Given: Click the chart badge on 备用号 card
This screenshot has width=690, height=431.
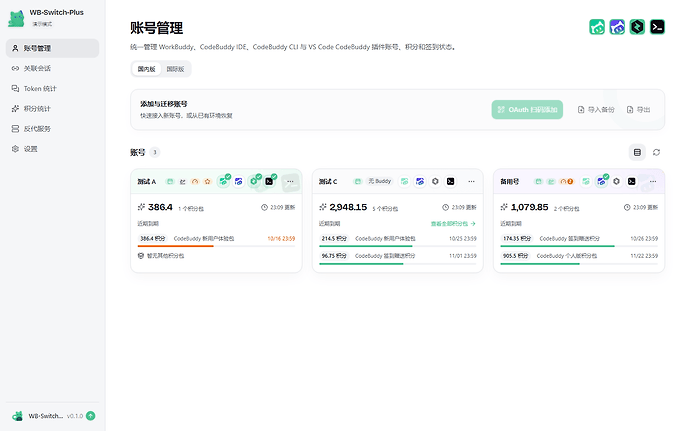Looking at the screenshot, I should click(x=551, y=181).
